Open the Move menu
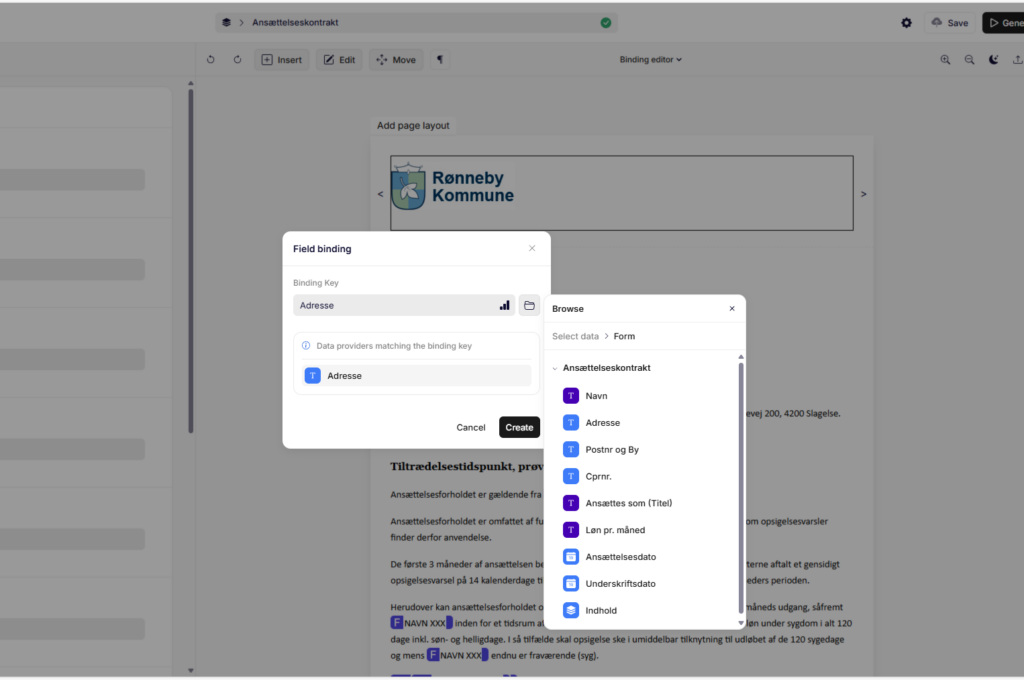The image size is (1024, 680). click(396, 60)
